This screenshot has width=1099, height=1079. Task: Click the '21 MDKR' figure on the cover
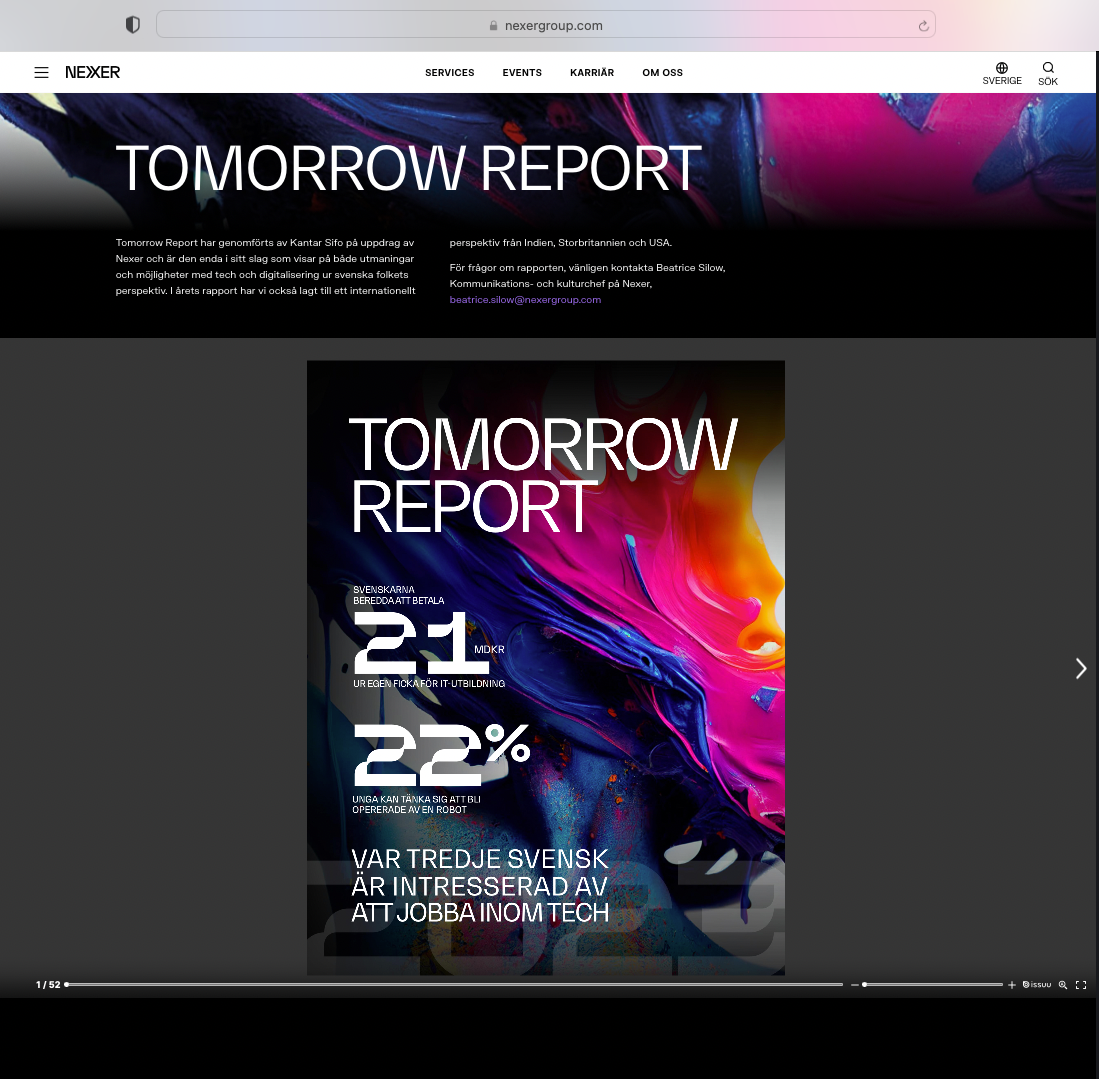click(428, 643)
